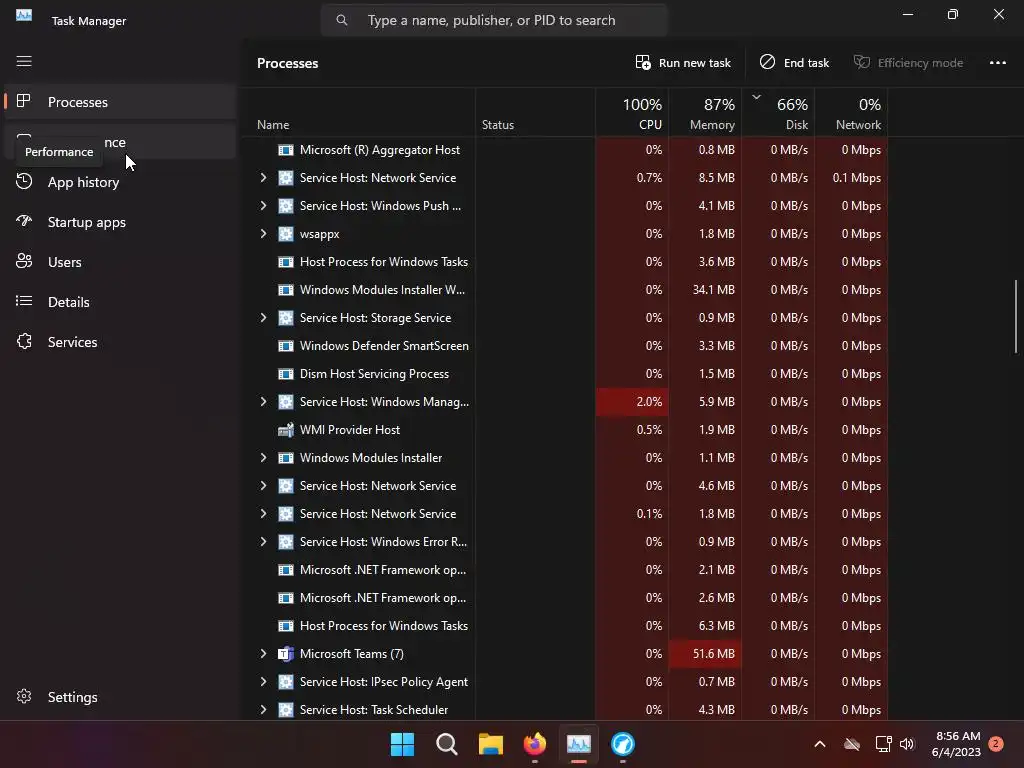Click the Task Manager taskbar icon
The image size is (1024, 768).
(579, 744)
